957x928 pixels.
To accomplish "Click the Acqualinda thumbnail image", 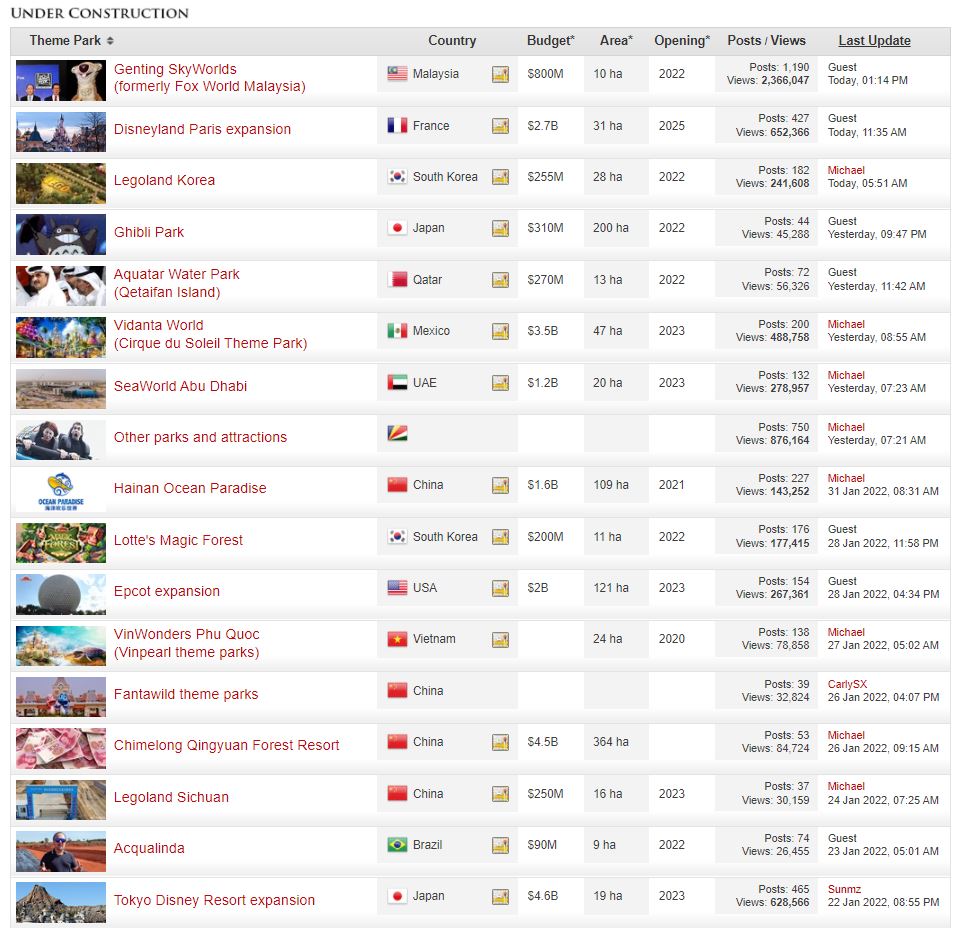I will click(60, 851).
